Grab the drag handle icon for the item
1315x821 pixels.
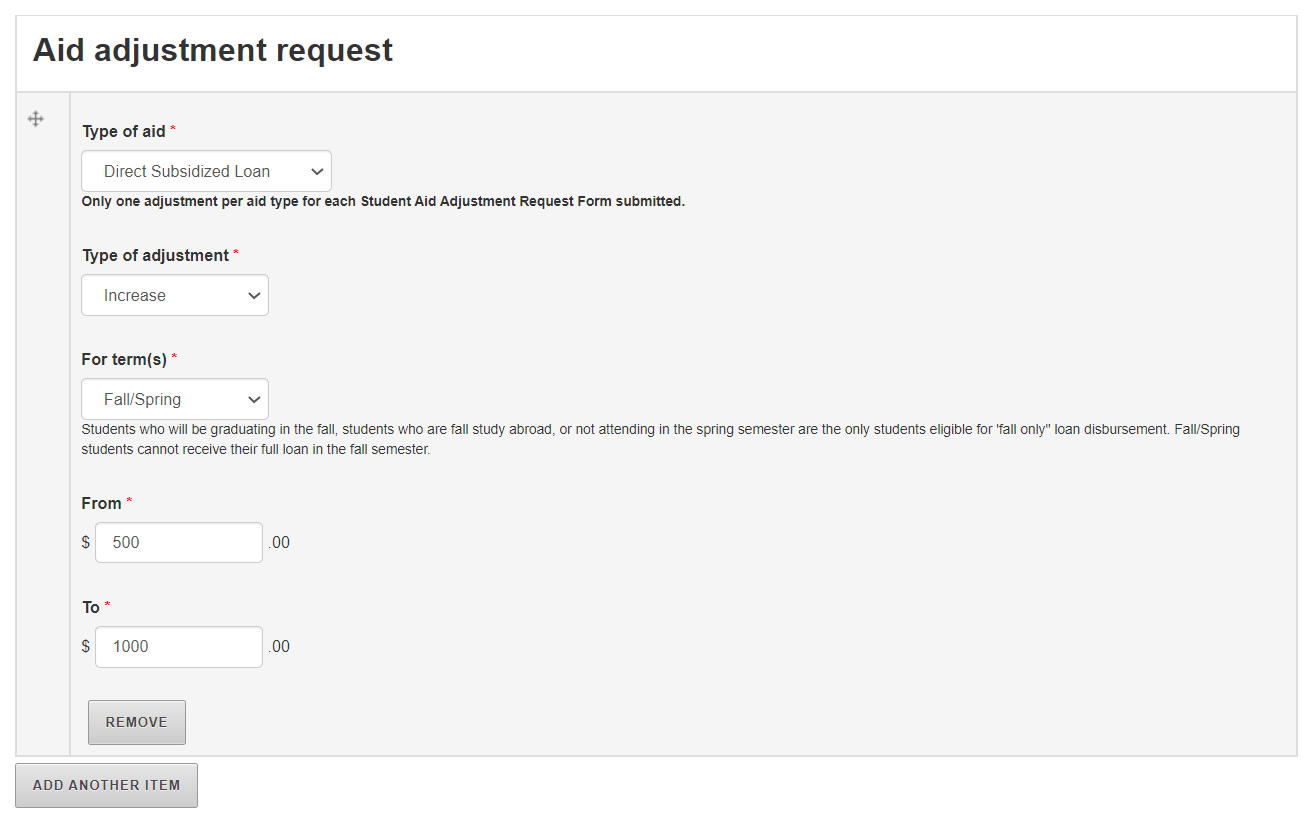pyautogui.click(x=35, y=119)
